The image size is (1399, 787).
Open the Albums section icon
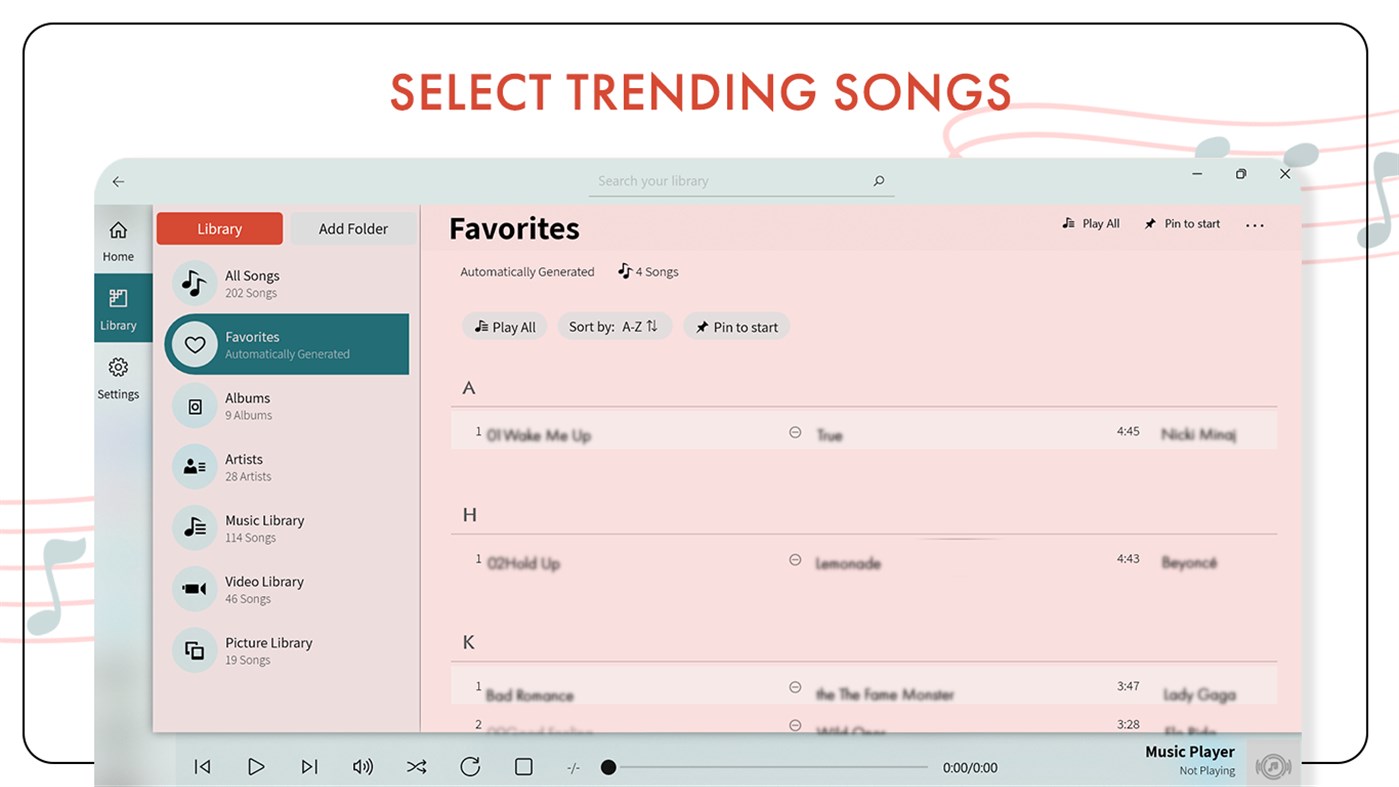tap(194, 406)
